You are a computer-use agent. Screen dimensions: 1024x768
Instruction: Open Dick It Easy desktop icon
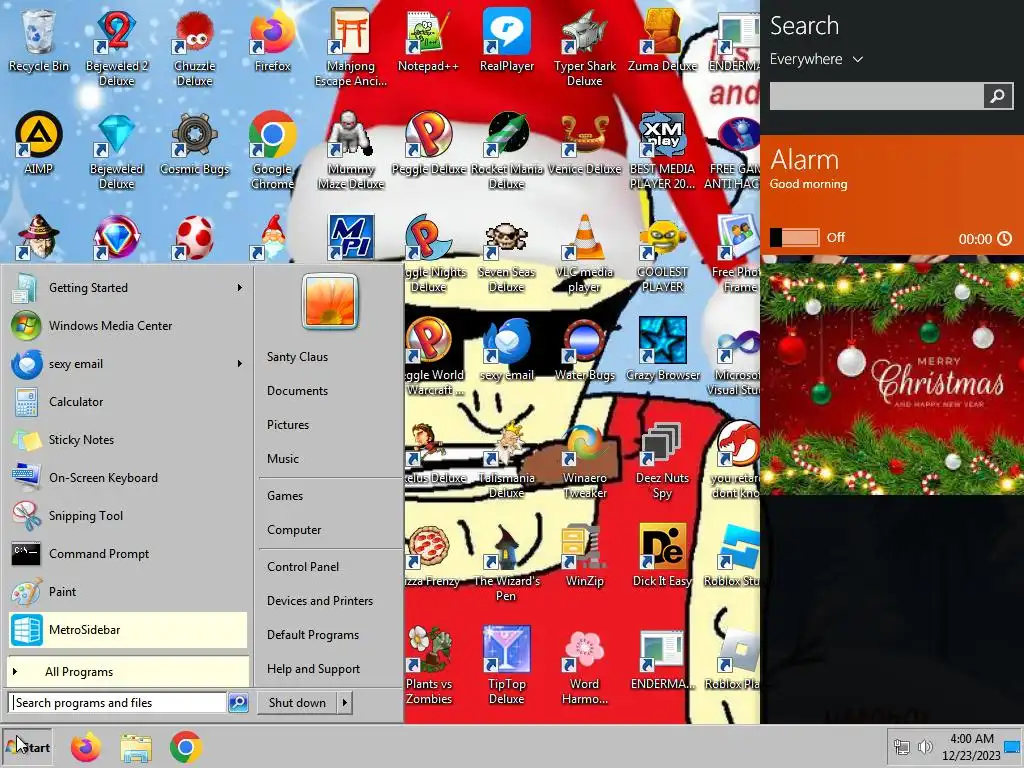(662, 556)
